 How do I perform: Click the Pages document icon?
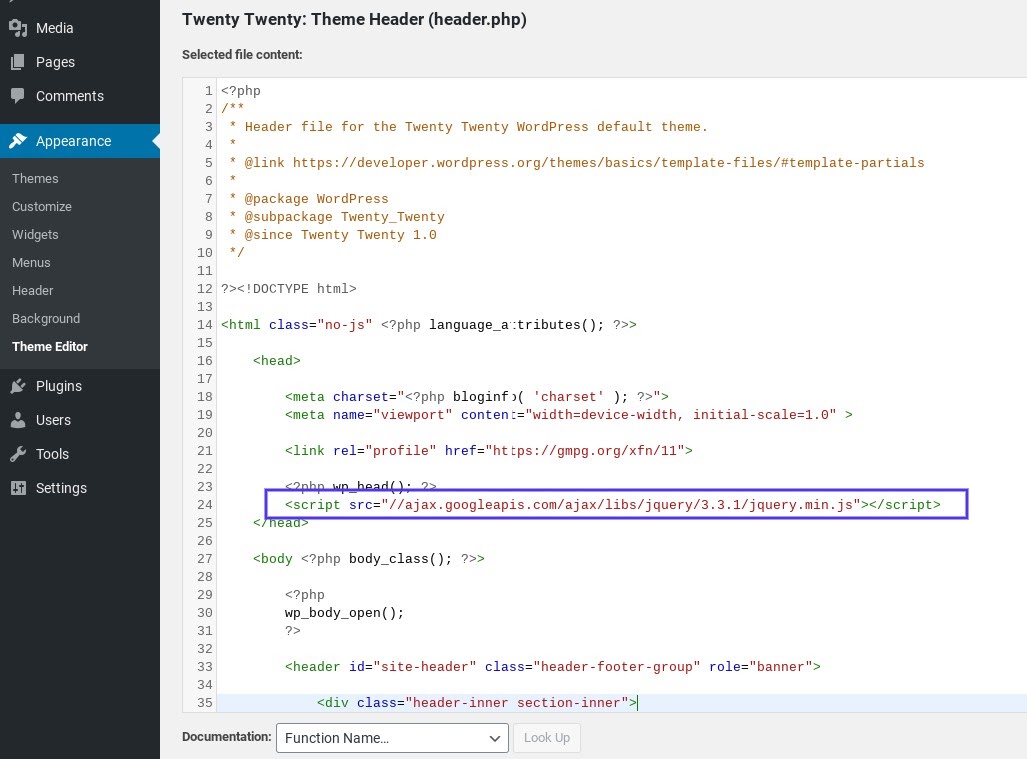pyautogui.click(x=18, y=62)
